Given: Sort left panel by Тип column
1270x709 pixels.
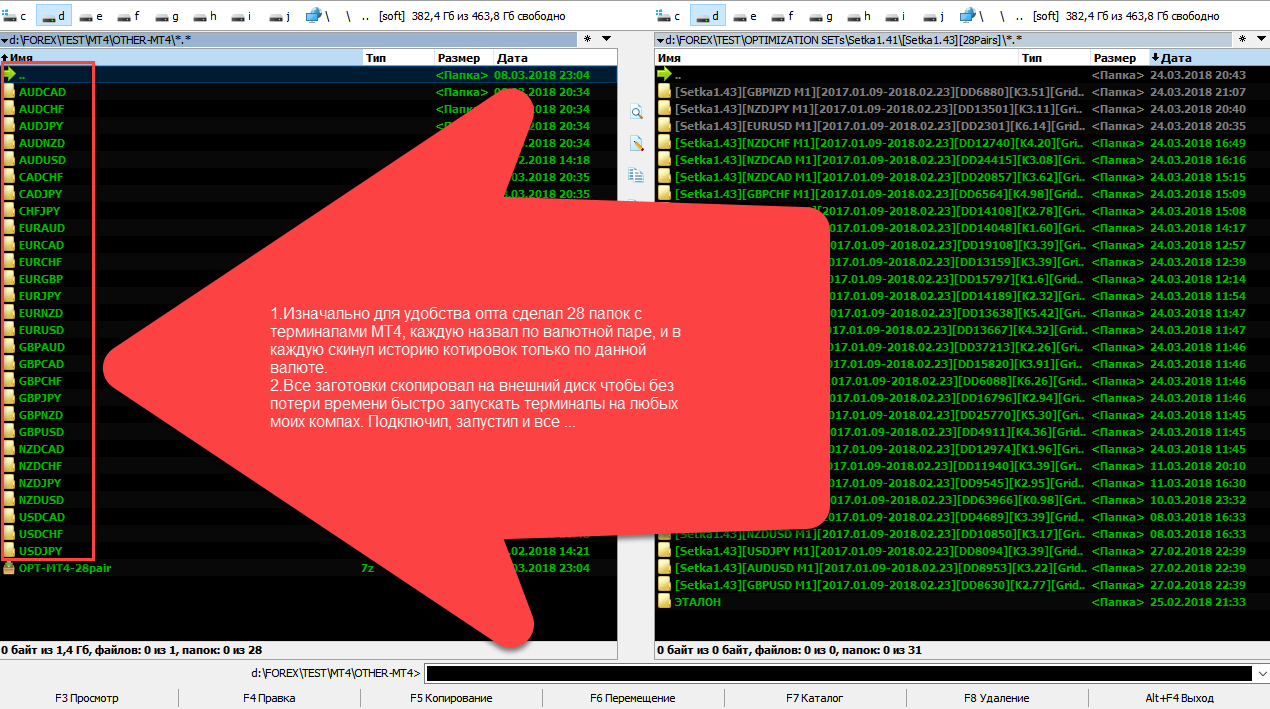Looking at the screenshot, I should (398, 58).
